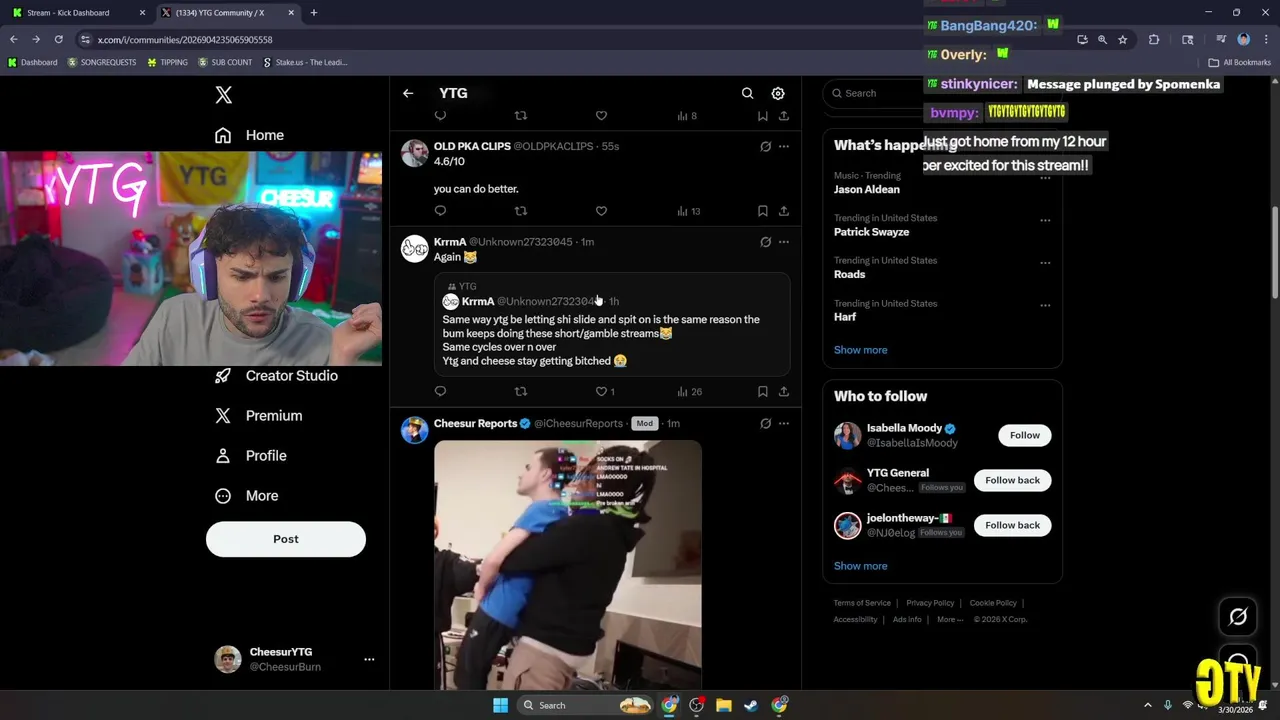Image resolution: width=1280 pixels, height=720 pixels.
Task: Open the Cheesur Reports video thumbnail
Action: 568,565
